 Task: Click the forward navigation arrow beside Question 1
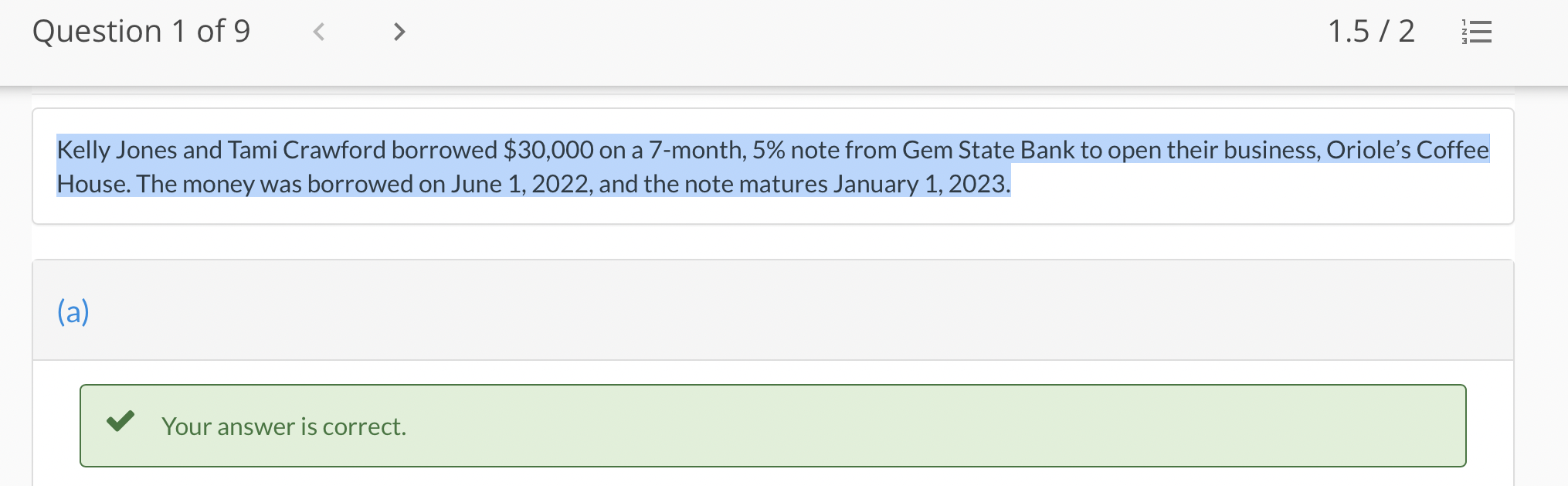point(399,32)
